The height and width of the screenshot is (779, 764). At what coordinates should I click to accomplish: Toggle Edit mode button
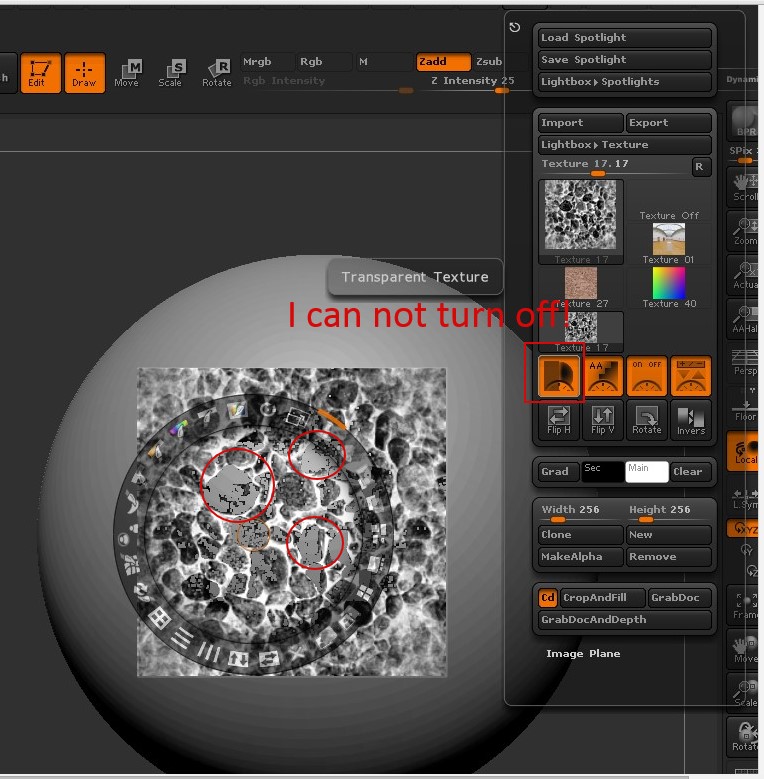[40, 73]
